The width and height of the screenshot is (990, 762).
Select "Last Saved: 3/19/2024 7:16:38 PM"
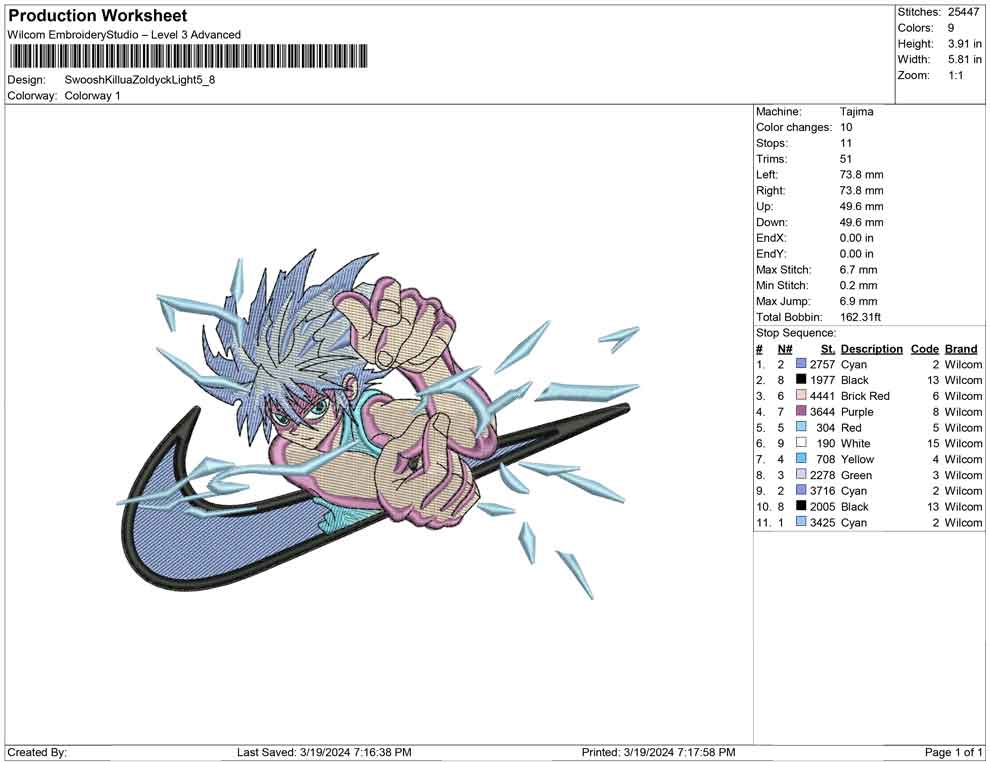click(x=324, y=753)
